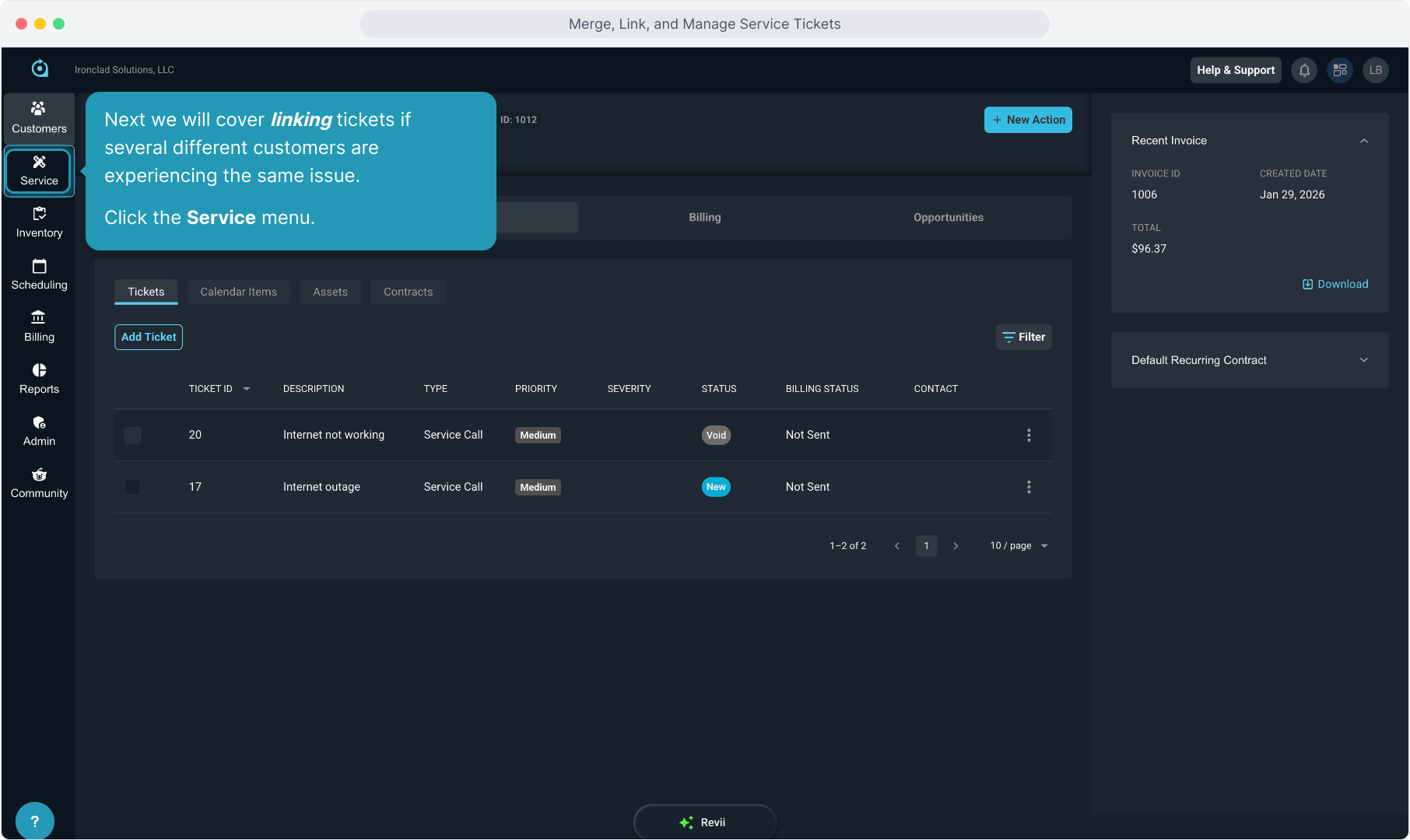Click the Add Ticket button
The image size is (1410, 840).
tap(149, 338)
